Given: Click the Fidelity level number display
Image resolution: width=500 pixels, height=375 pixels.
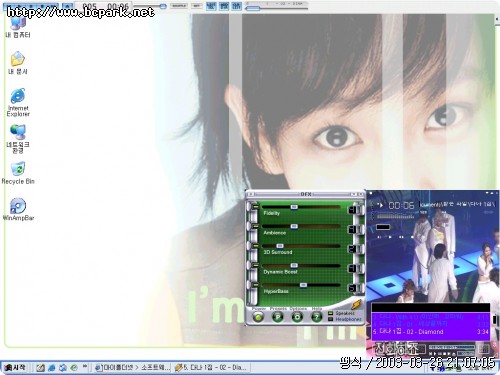Looking at the screenshot, I should pyautogui.click(x=352, y=210).
